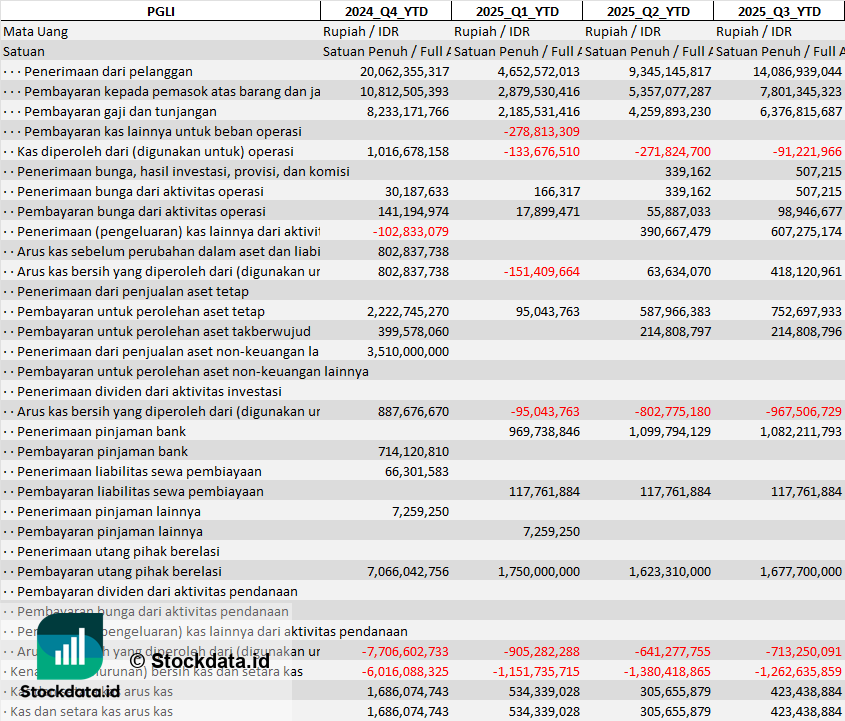Click Penerimaan utang pihak berelasi label
This screenshot has width=845, height=721.
click(x=118, y=551)
